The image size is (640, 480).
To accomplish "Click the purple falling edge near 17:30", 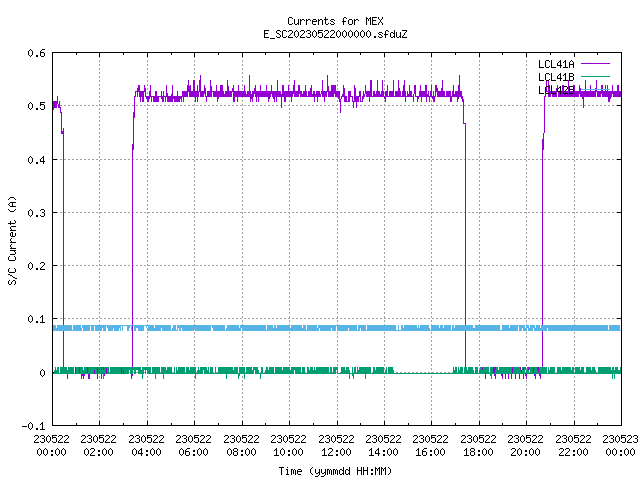I will (x=465, y=245).
